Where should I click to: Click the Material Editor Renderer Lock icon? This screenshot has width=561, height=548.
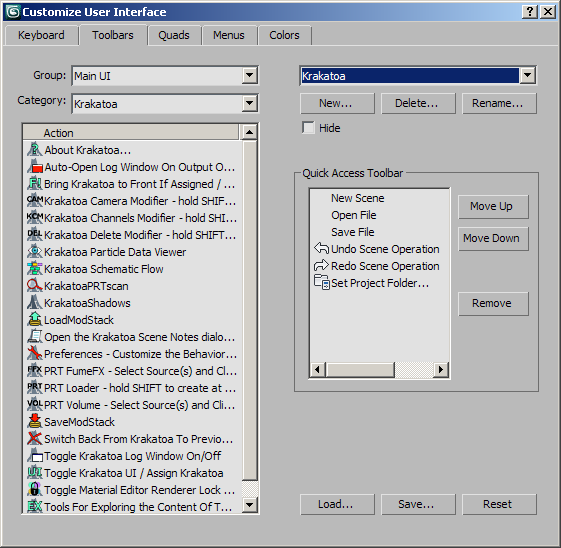click(x=35, y=489)
